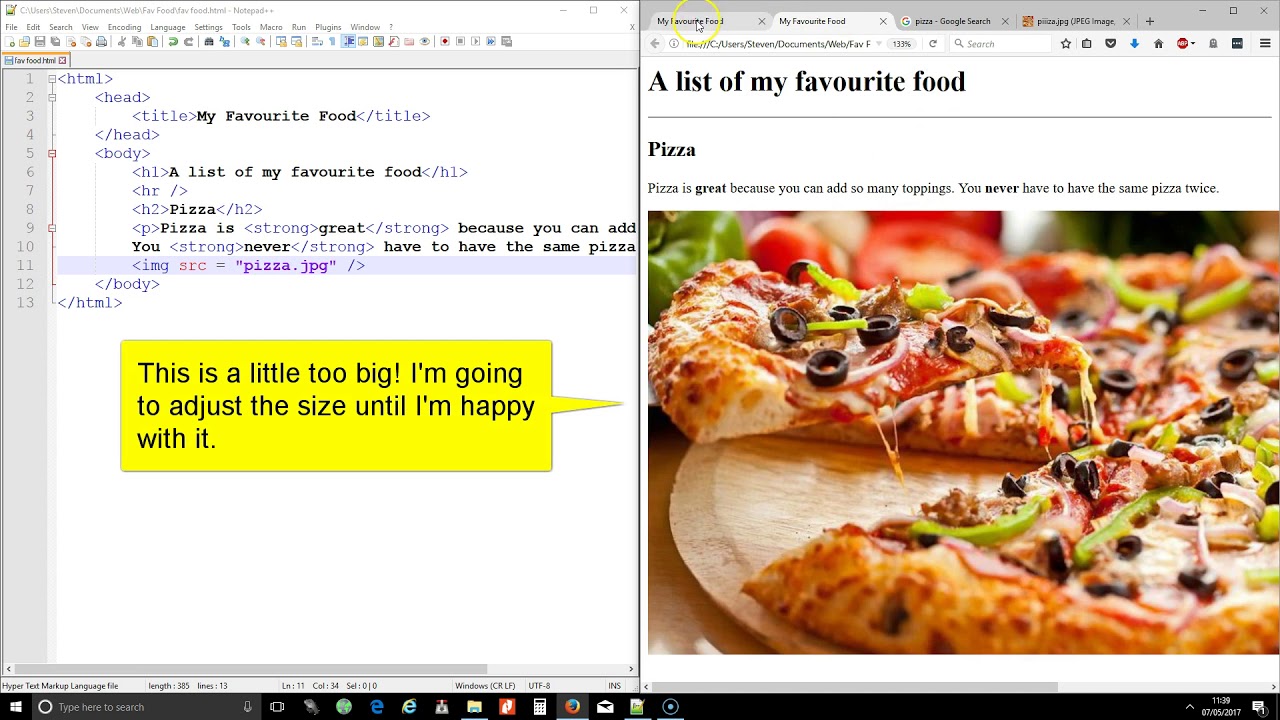Click the Firefox address bar URL
The height and width of the screenshot is (720, 1280).
click(778, 44)
